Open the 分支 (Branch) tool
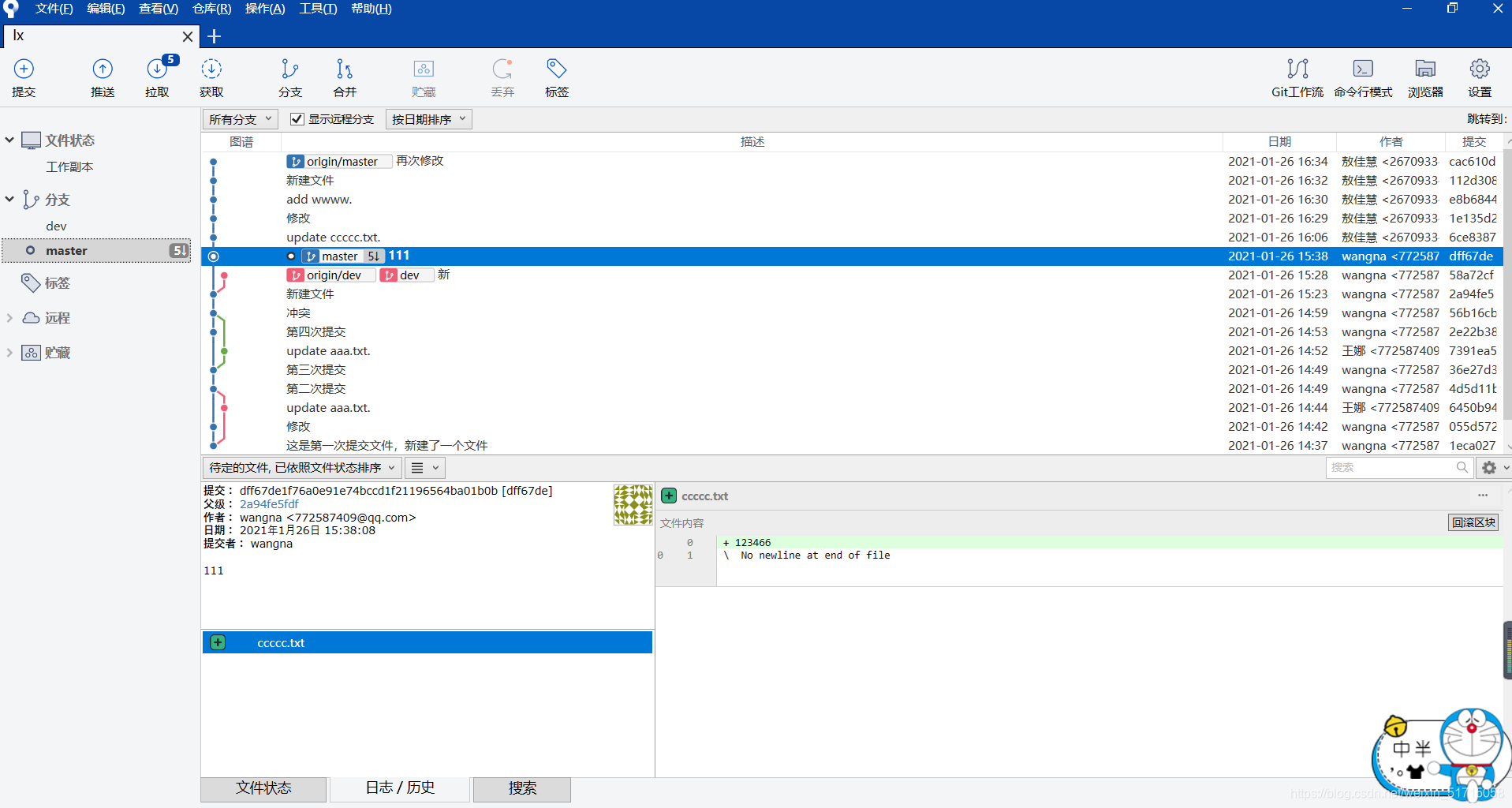Viewport: 1512px width, 808px height. coord(290,77)
